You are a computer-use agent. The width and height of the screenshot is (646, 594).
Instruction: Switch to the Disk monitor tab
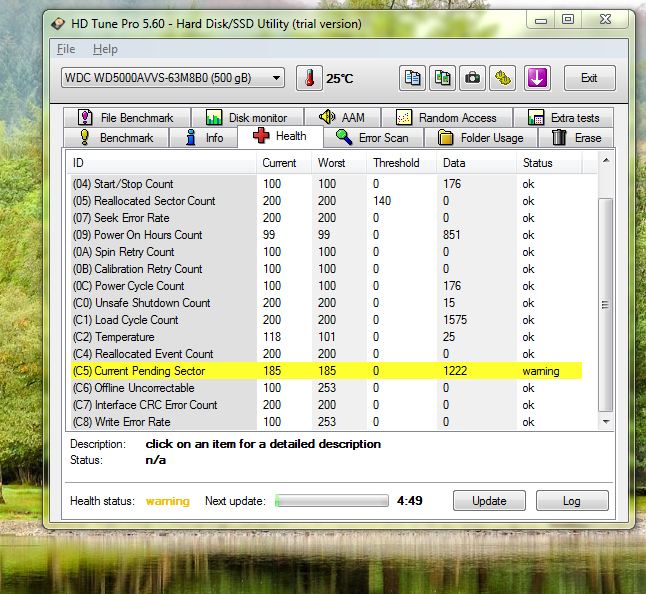248,118
